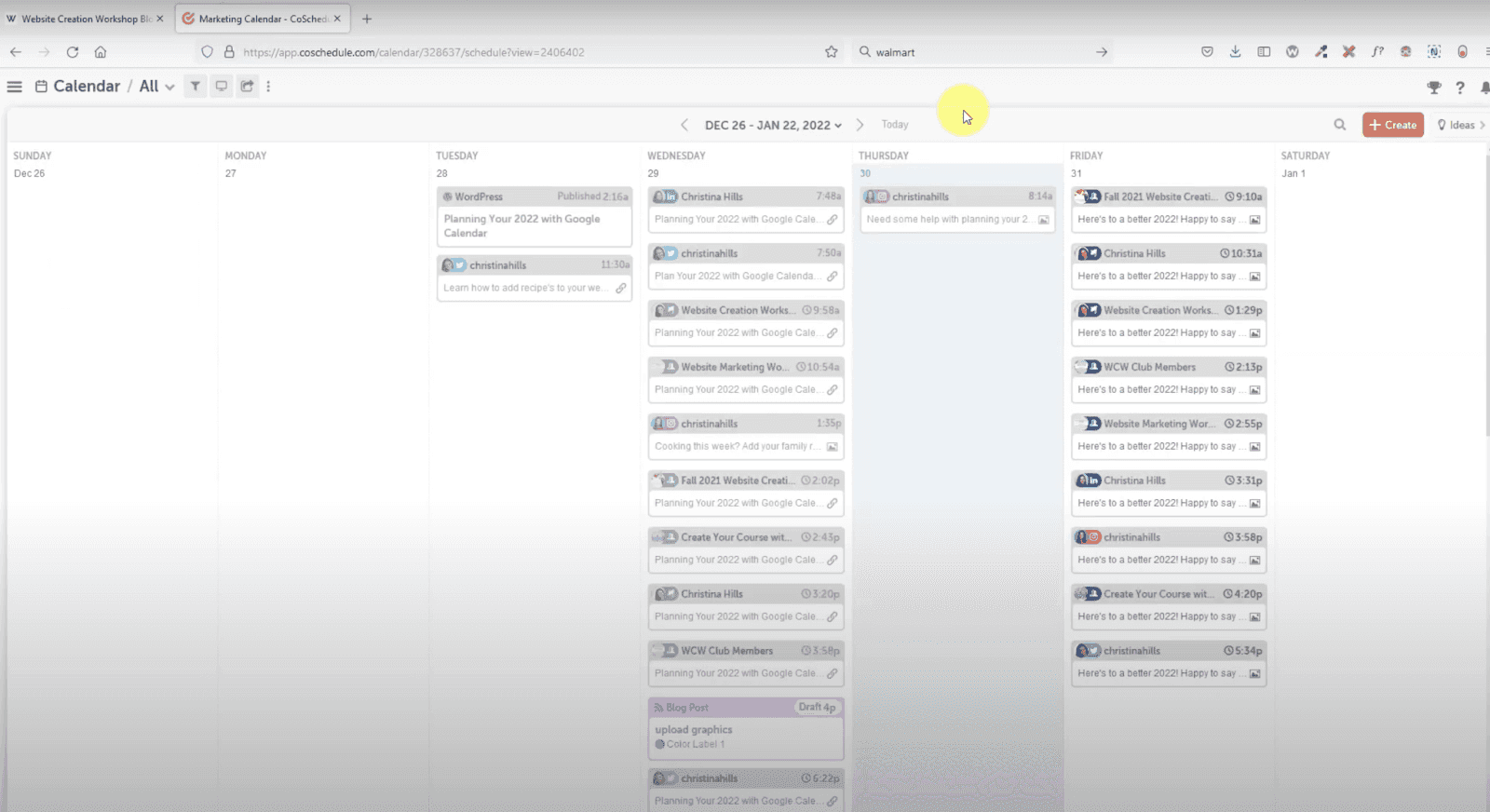
Task: Open Create Your Course 2:43p post
Action: click(x=746, y=549)
